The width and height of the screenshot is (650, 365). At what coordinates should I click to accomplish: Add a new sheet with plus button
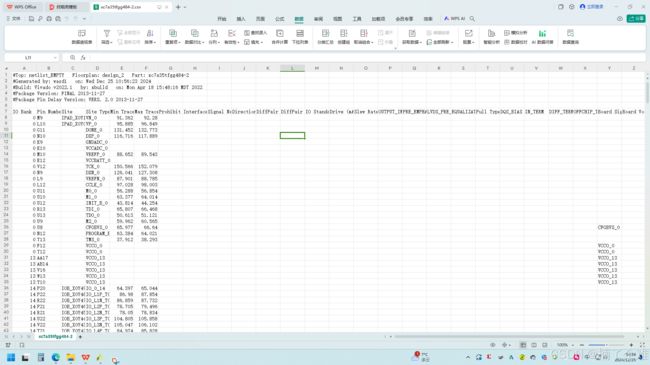pyautogui.click(x=80, y=337)
